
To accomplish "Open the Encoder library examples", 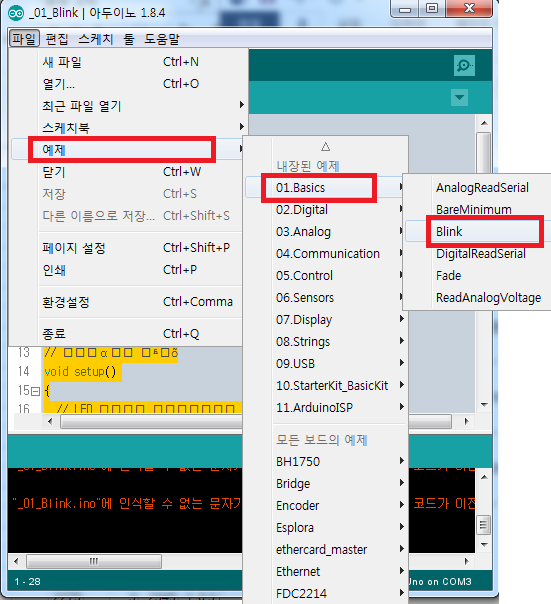I will 326,505.
